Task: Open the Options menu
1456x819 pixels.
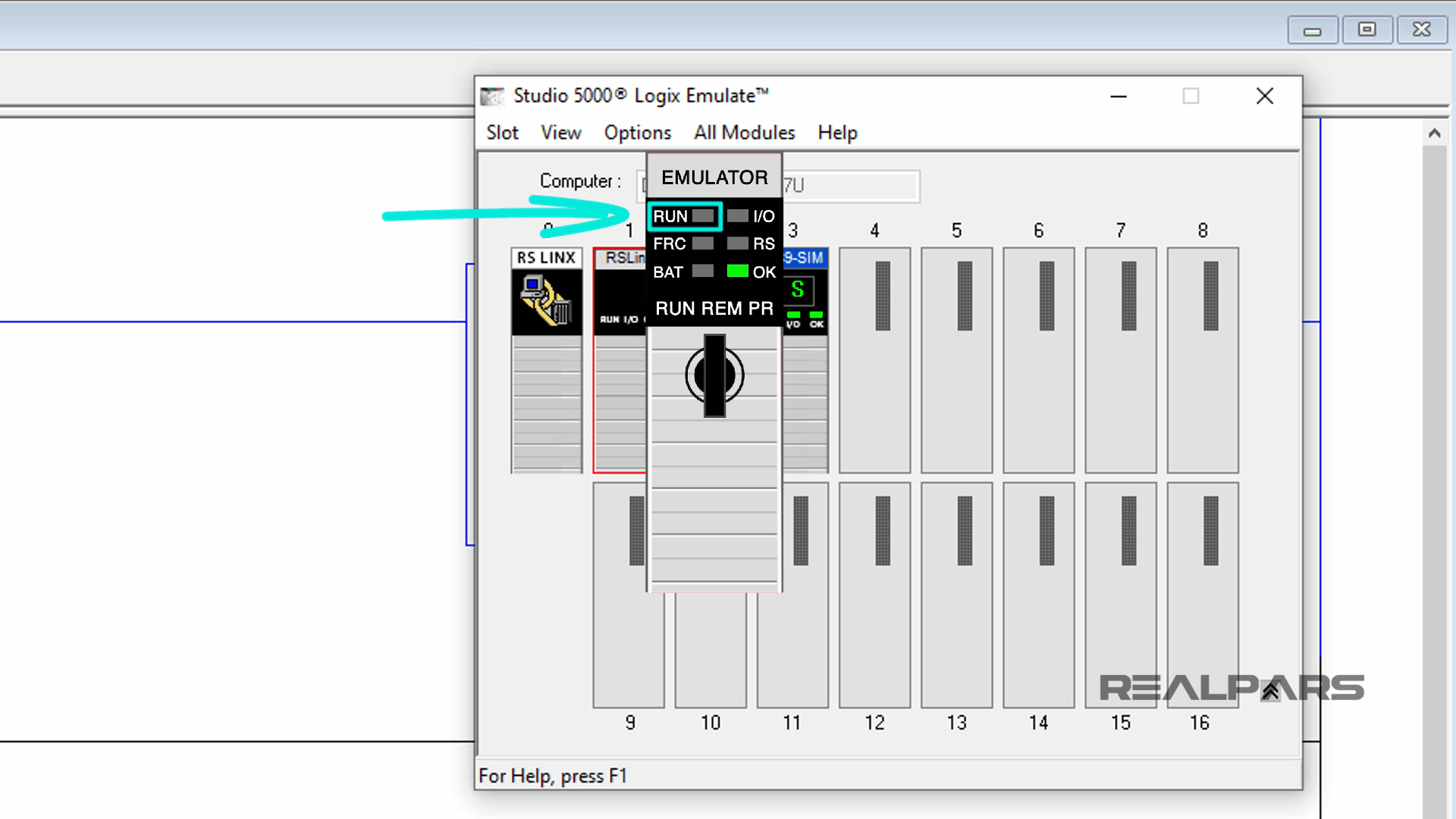Action: 637,133
